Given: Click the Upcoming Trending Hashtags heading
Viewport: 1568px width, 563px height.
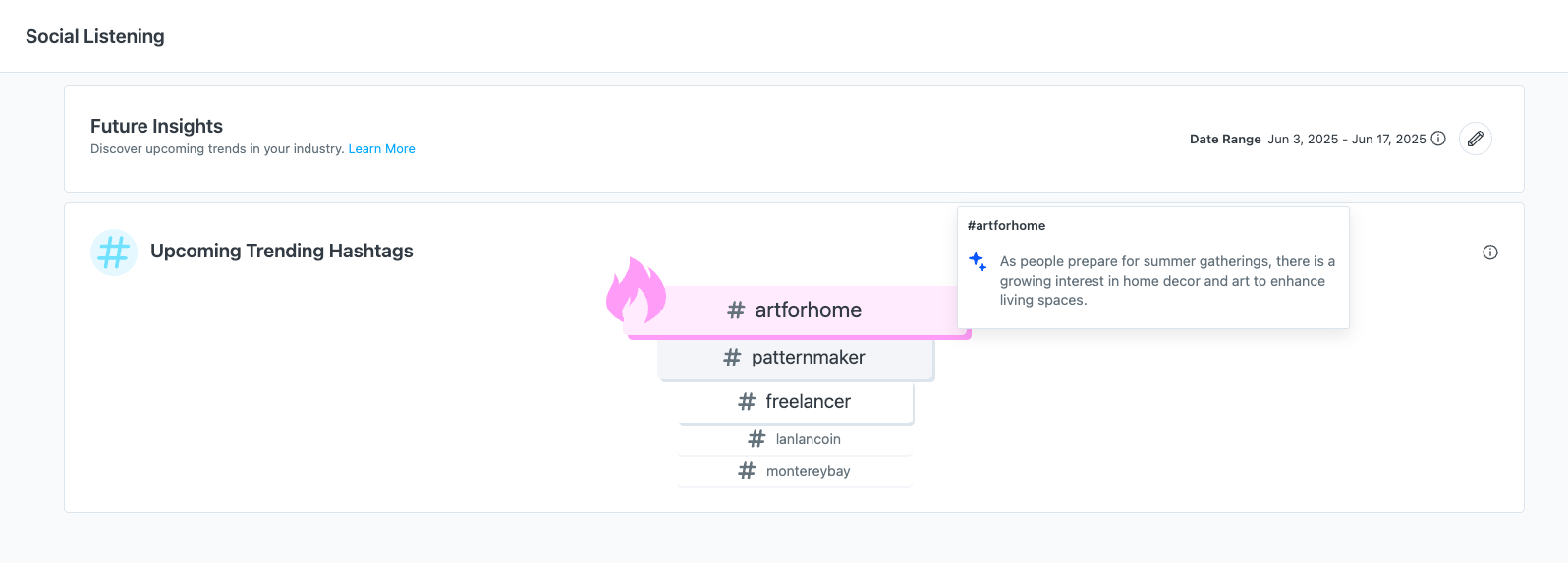Looking at the screenshot, I should click(281, 252).
